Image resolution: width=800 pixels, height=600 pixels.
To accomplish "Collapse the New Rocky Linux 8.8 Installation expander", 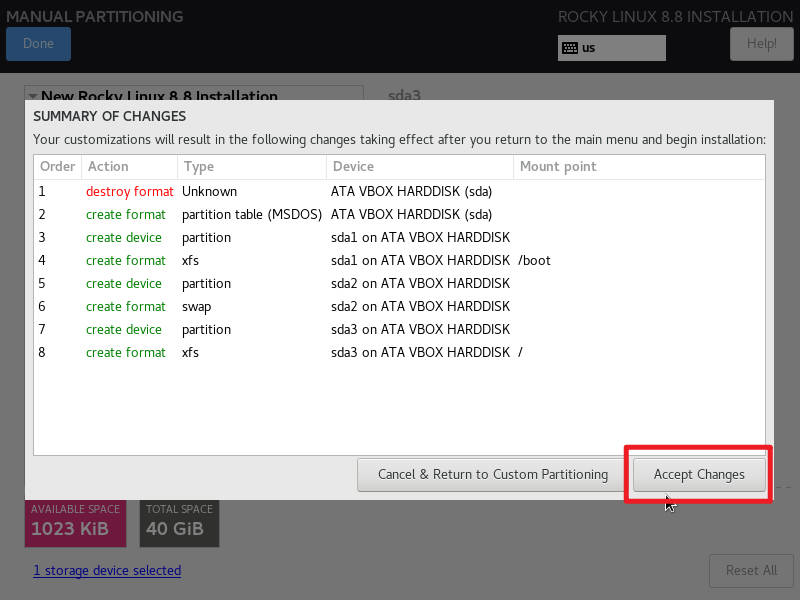I will [33, 95].
